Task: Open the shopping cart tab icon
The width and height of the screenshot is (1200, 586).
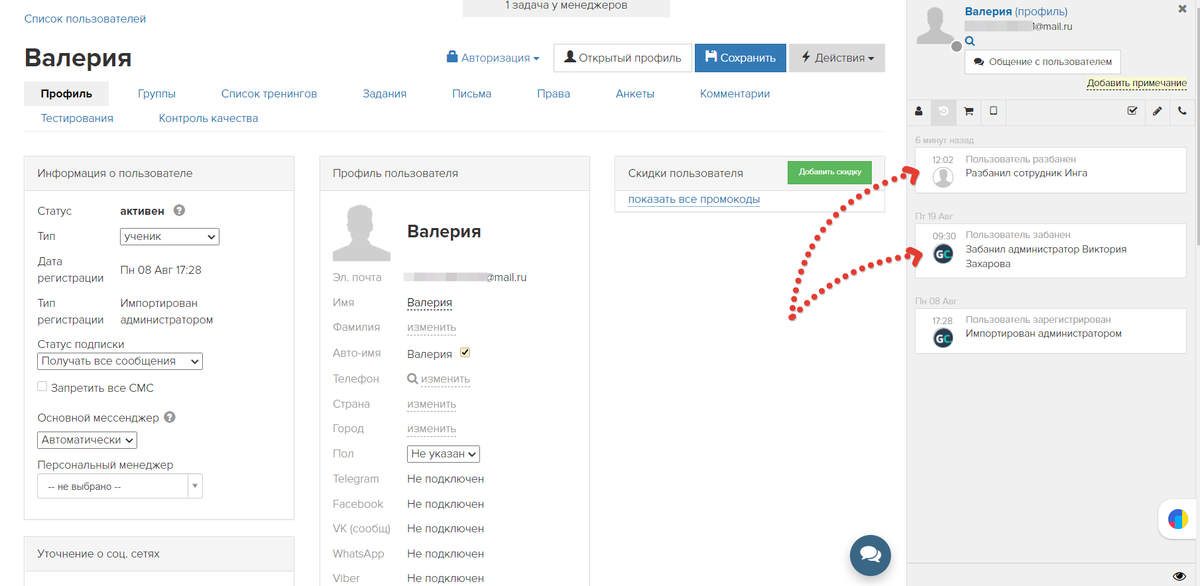Action: [x=968, y=111]
